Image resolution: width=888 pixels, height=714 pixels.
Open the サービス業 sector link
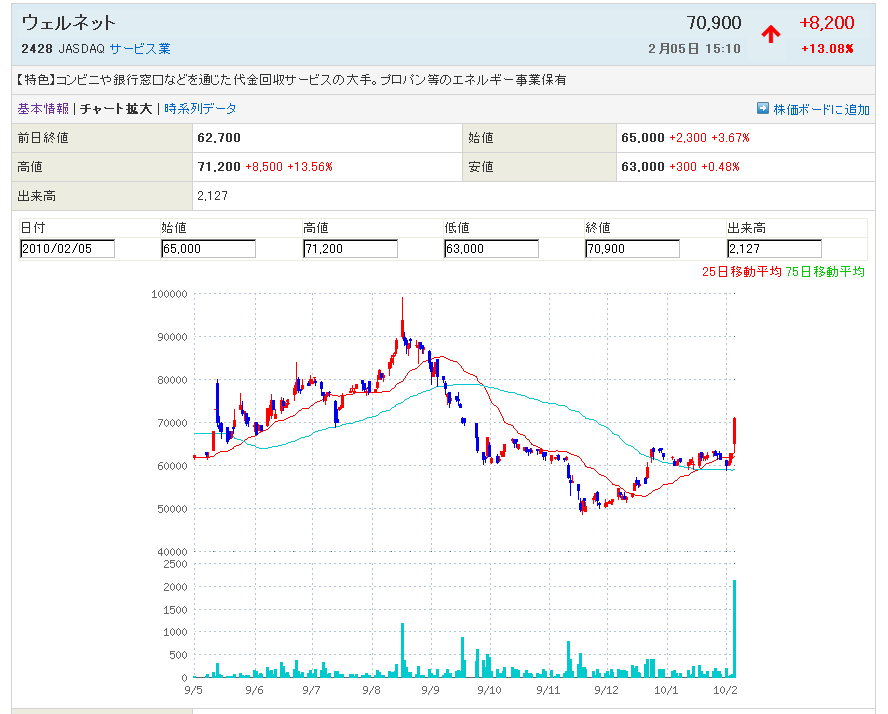click(140, 48)
